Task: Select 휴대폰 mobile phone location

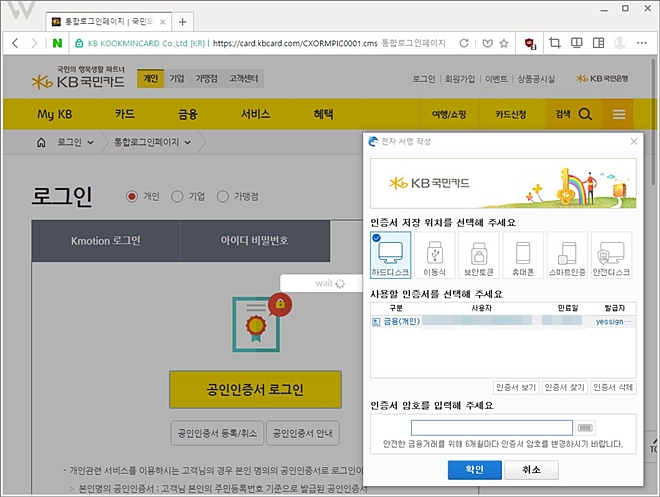Action: coord(523,255)
